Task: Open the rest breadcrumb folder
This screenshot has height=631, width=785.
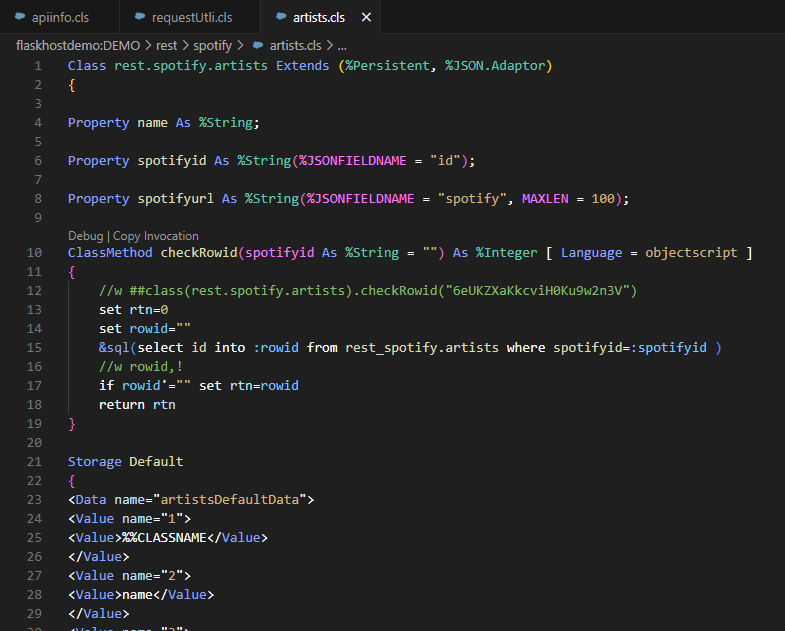Action: point(166,46)
